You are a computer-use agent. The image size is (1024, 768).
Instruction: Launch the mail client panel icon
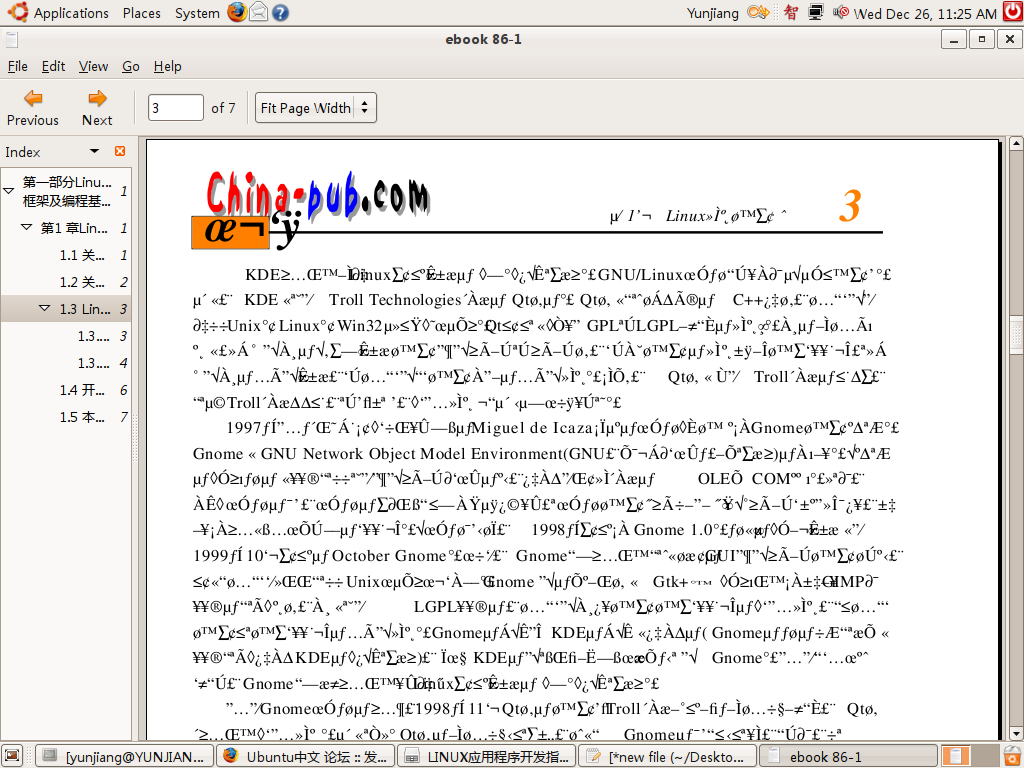pos(259,12)
